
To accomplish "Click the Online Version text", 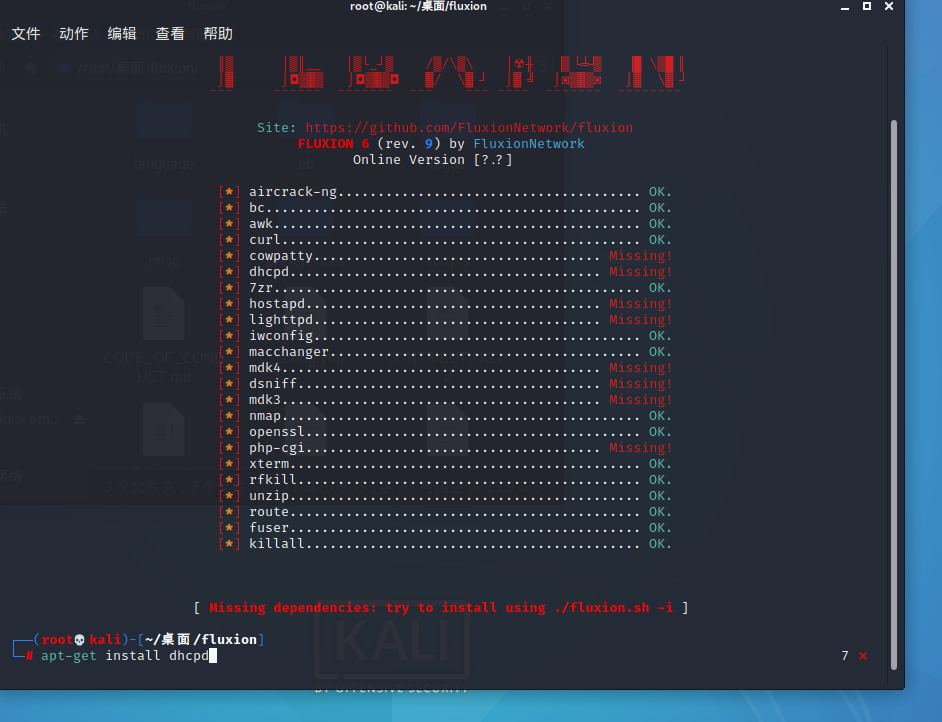I will tap(433, 160).
